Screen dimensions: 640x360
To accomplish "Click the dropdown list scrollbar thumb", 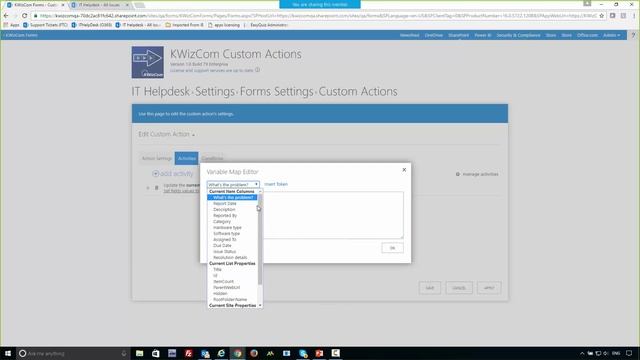I will click(260, 239).
